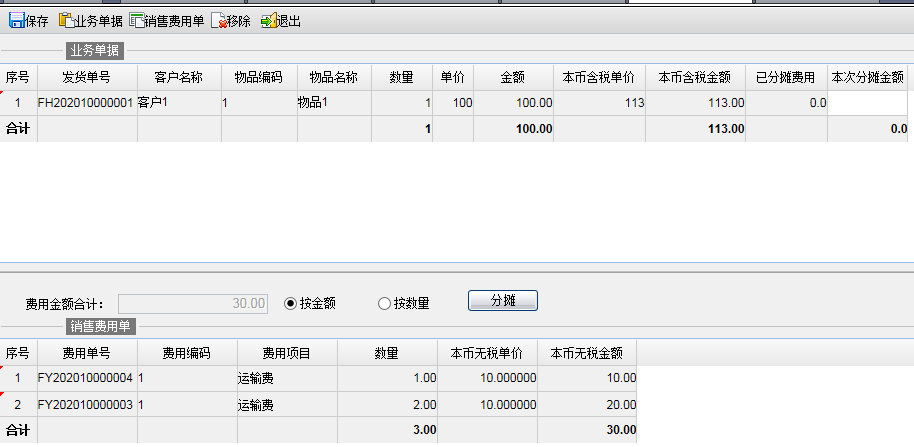Click the 本币含税金额 column header
This screenshot has height=447, width=914.
click(x=695, y=77)
